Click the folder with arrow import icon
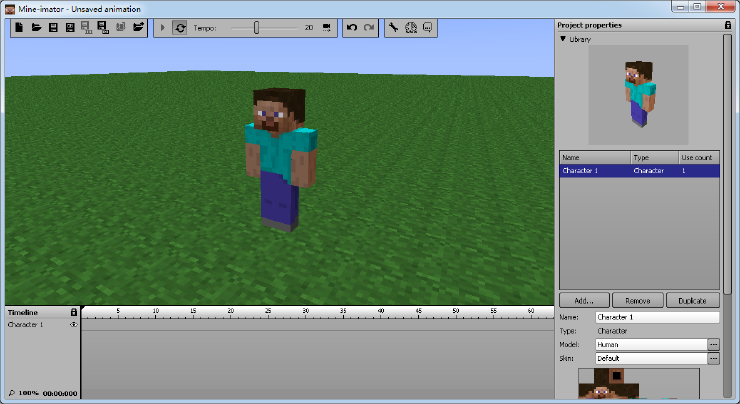 pos(138,27)
